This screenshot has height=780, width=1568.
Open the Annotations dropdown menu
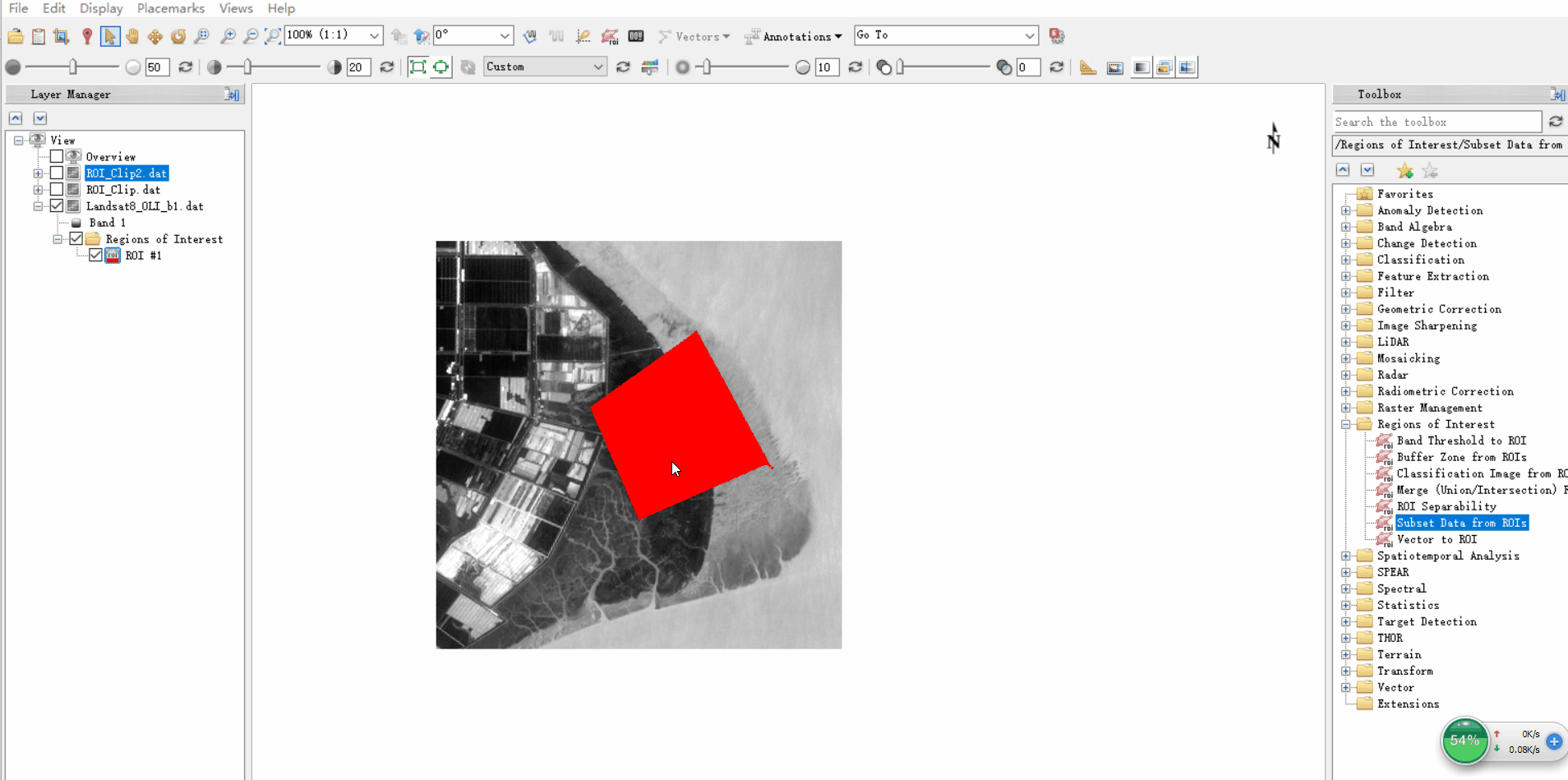pyautogui.click(x=794, y=36)
